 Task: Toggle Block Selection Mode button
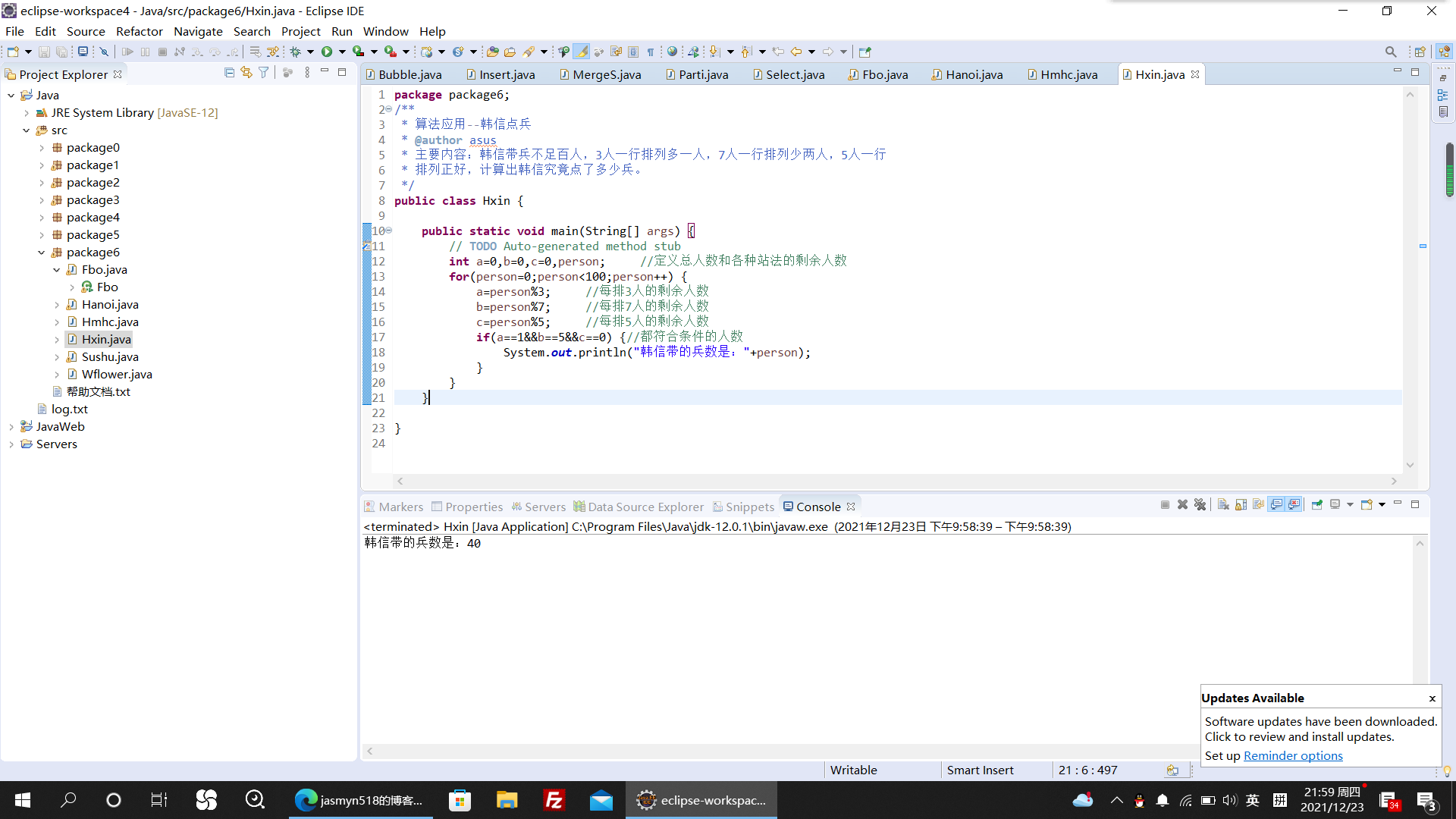[x=632, y=52]
